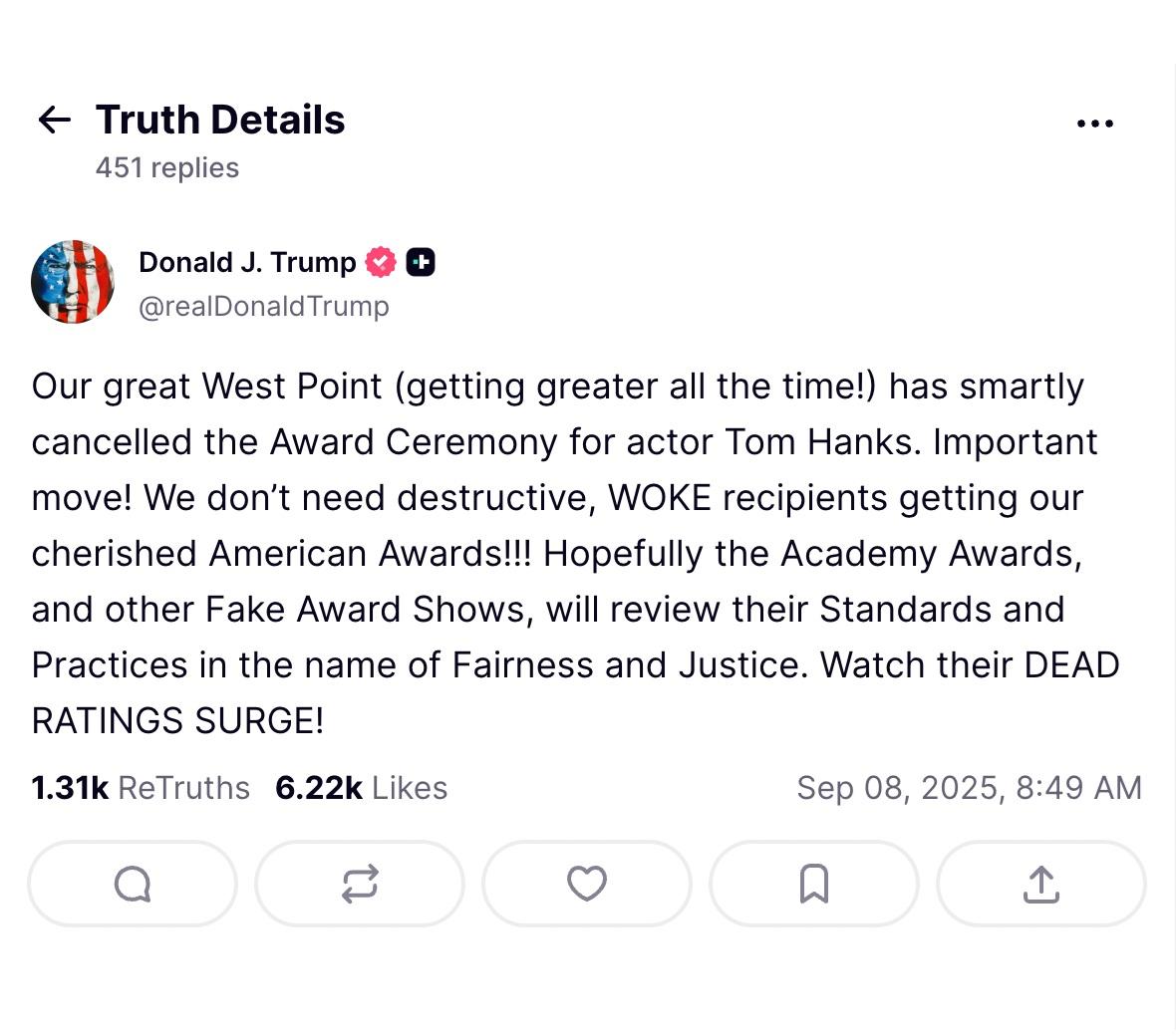
Task: Click the display name Donald J. Trump
Action: (x=246, y=262)
